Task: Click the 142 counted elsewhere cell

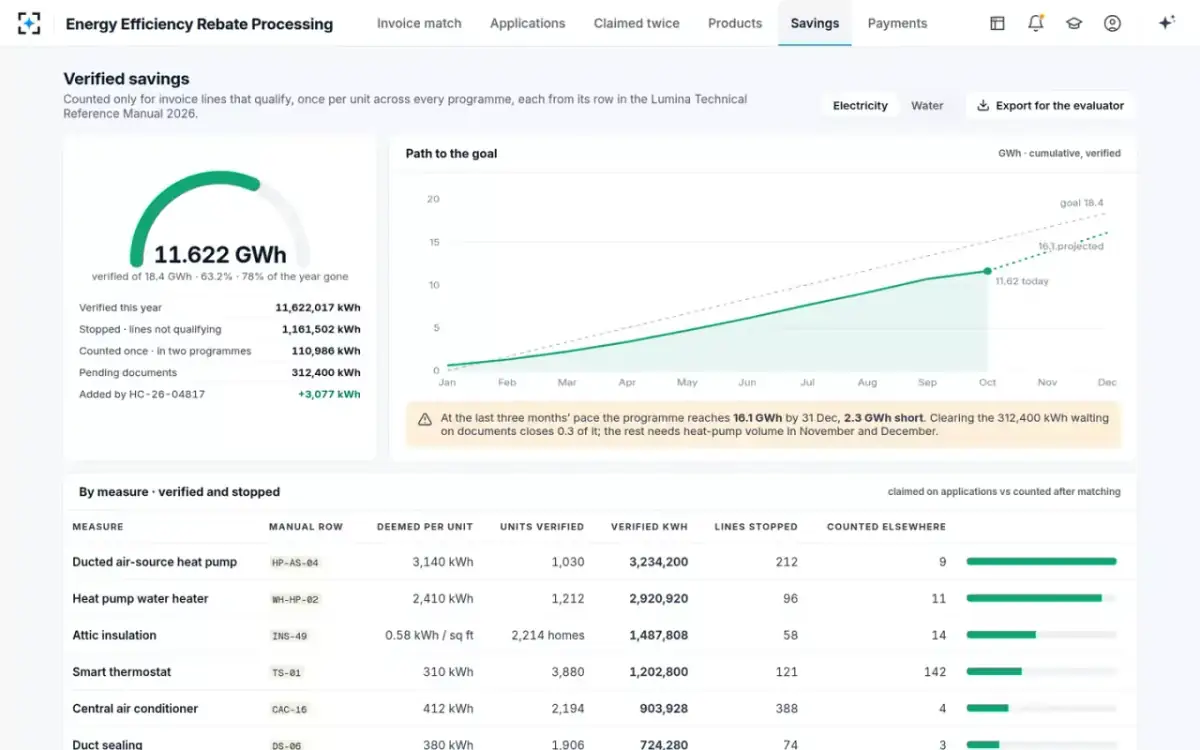Action: click(935, 672)
